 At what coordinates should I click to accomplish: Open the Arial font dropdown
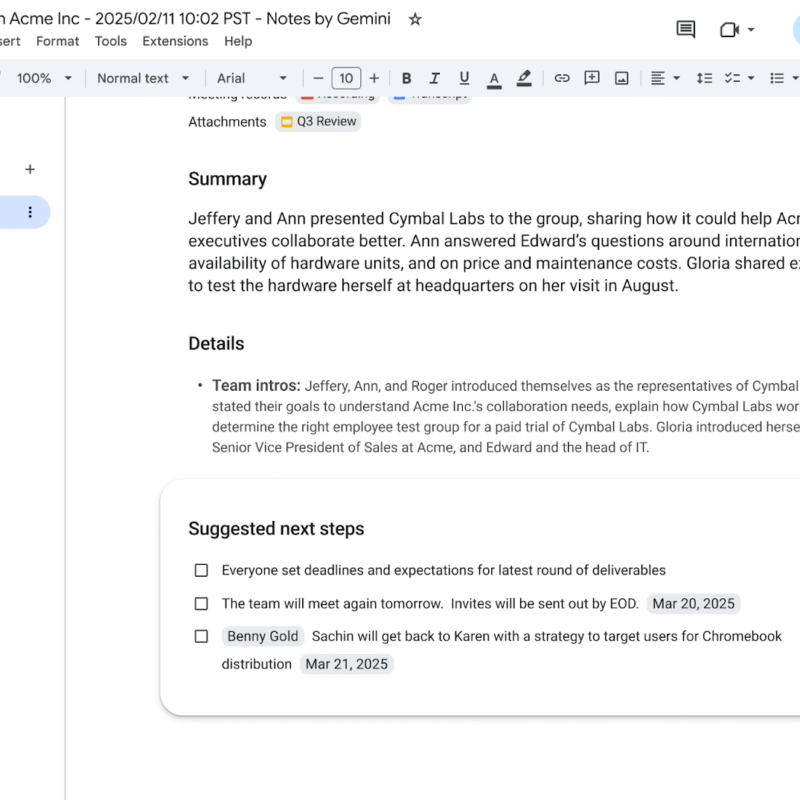pos(252,78)
